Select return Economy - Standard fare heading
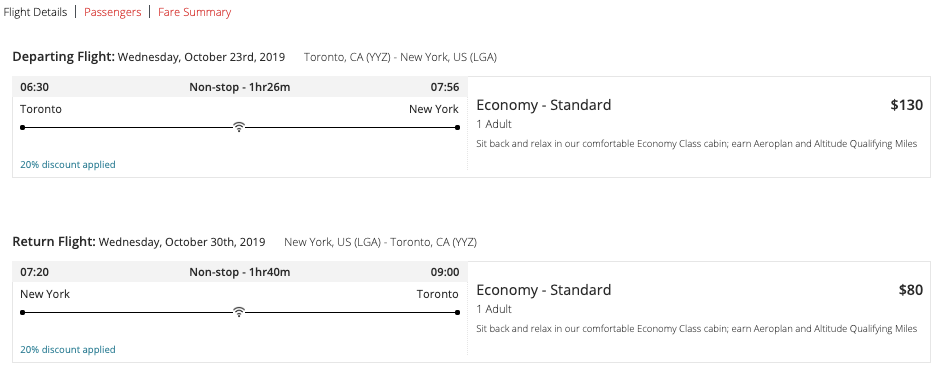This screenshot has width=940, height=380. [544, 290]
